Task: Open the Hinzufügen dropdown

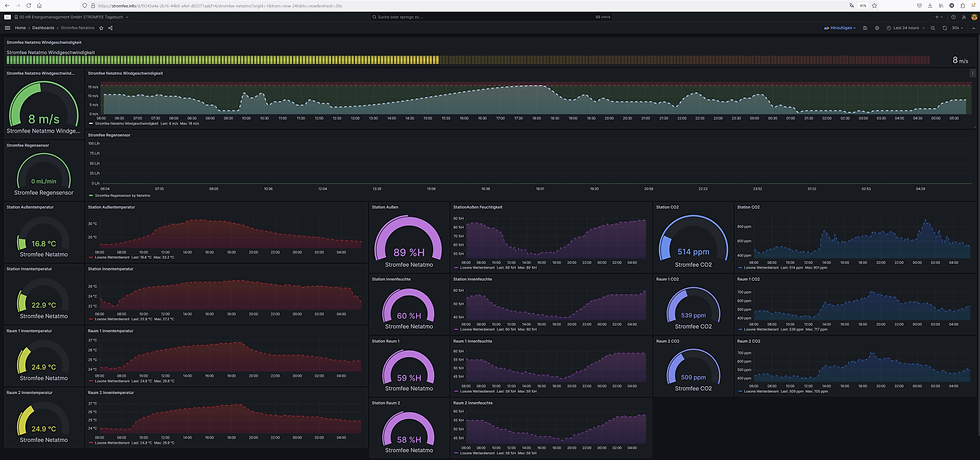Action: [840, 28]
